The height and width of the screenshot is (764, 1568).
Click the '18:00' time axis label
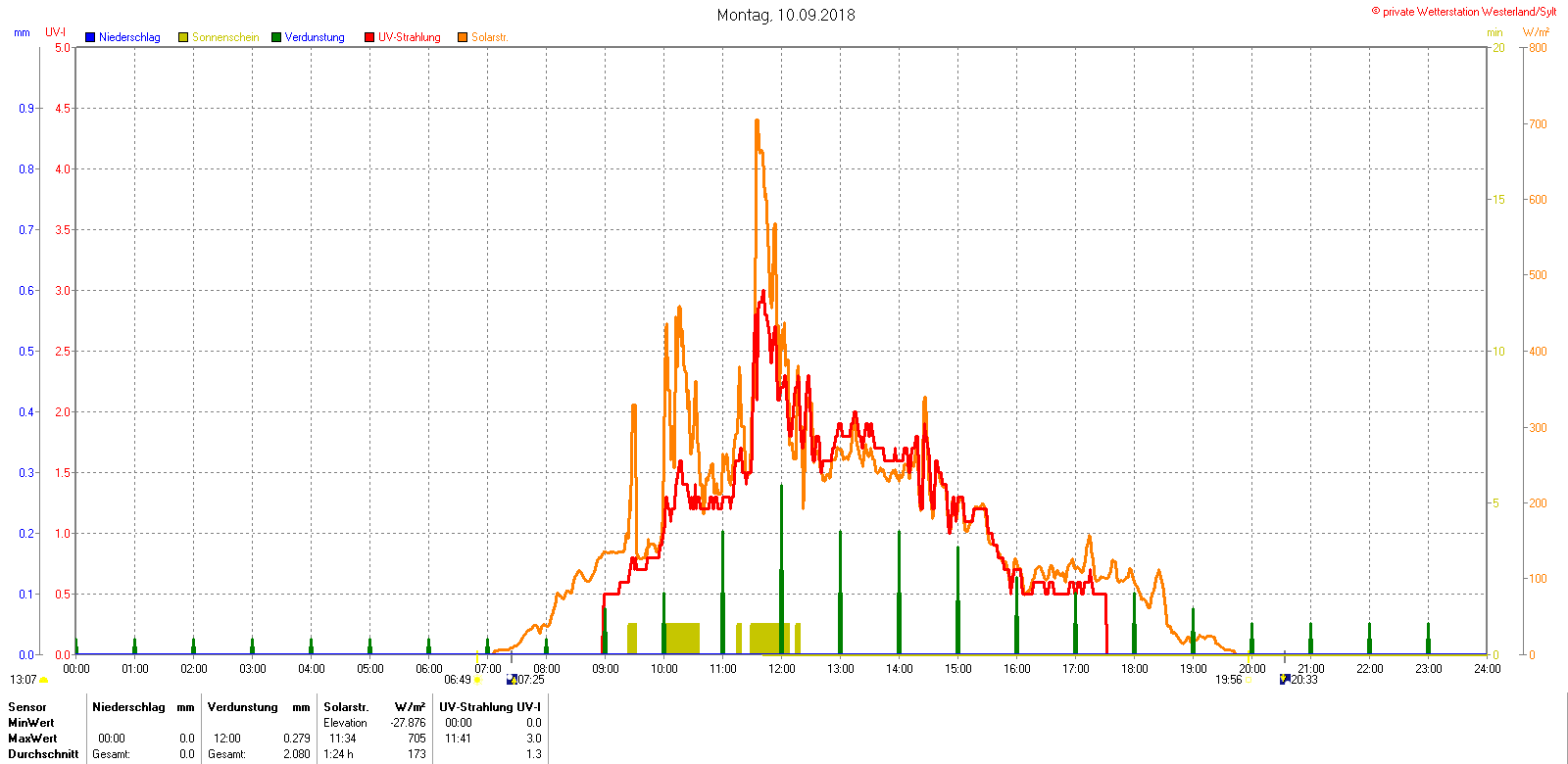tap(1135, 669)
